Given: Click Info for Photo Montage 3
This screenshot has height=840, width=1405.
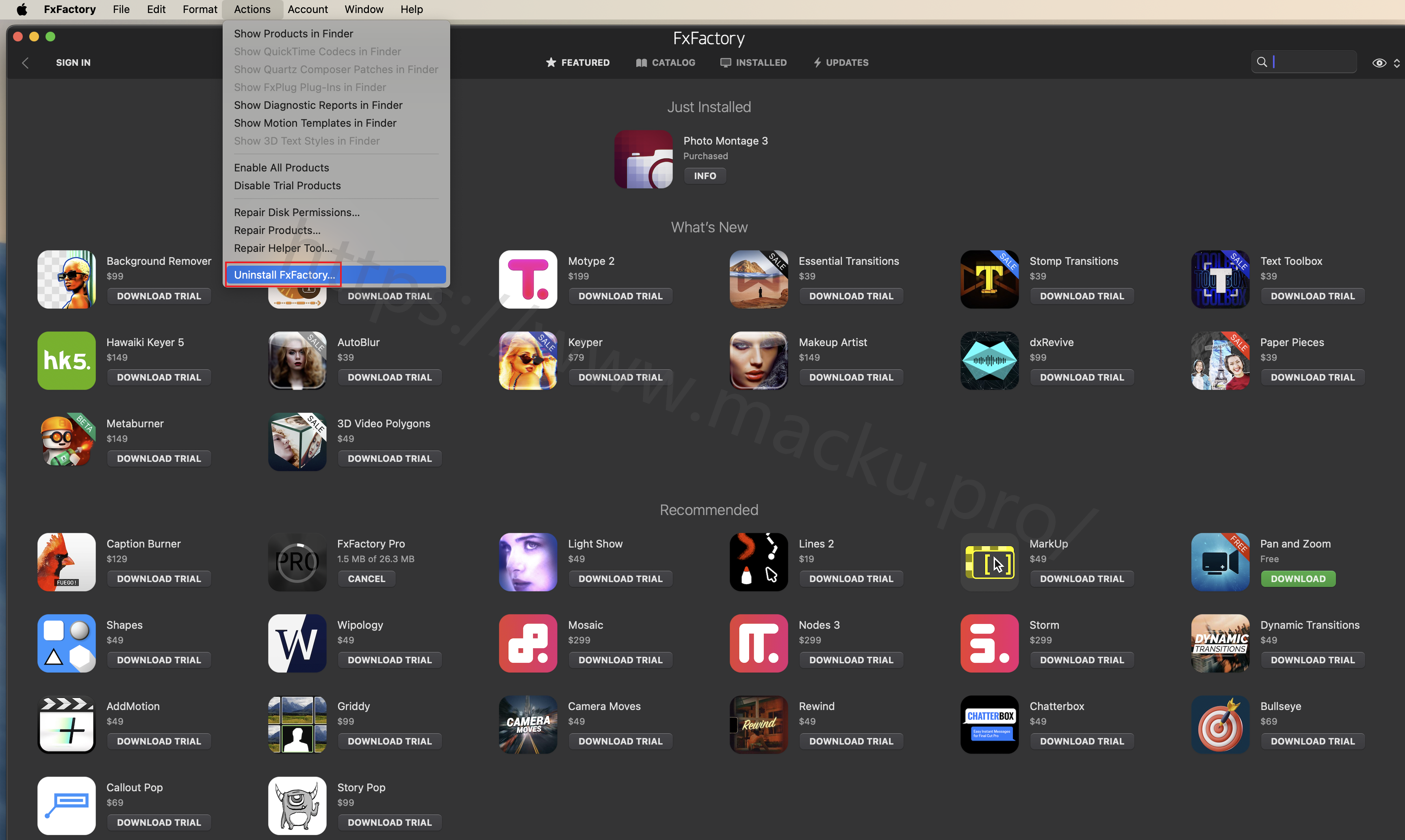Looking at the screenshot, I should [x=705, y=175].
